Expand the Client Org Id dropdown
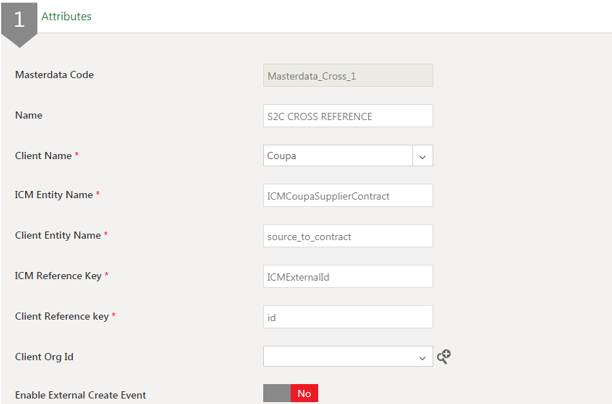 pyautogui.click(x=422, y=356)
